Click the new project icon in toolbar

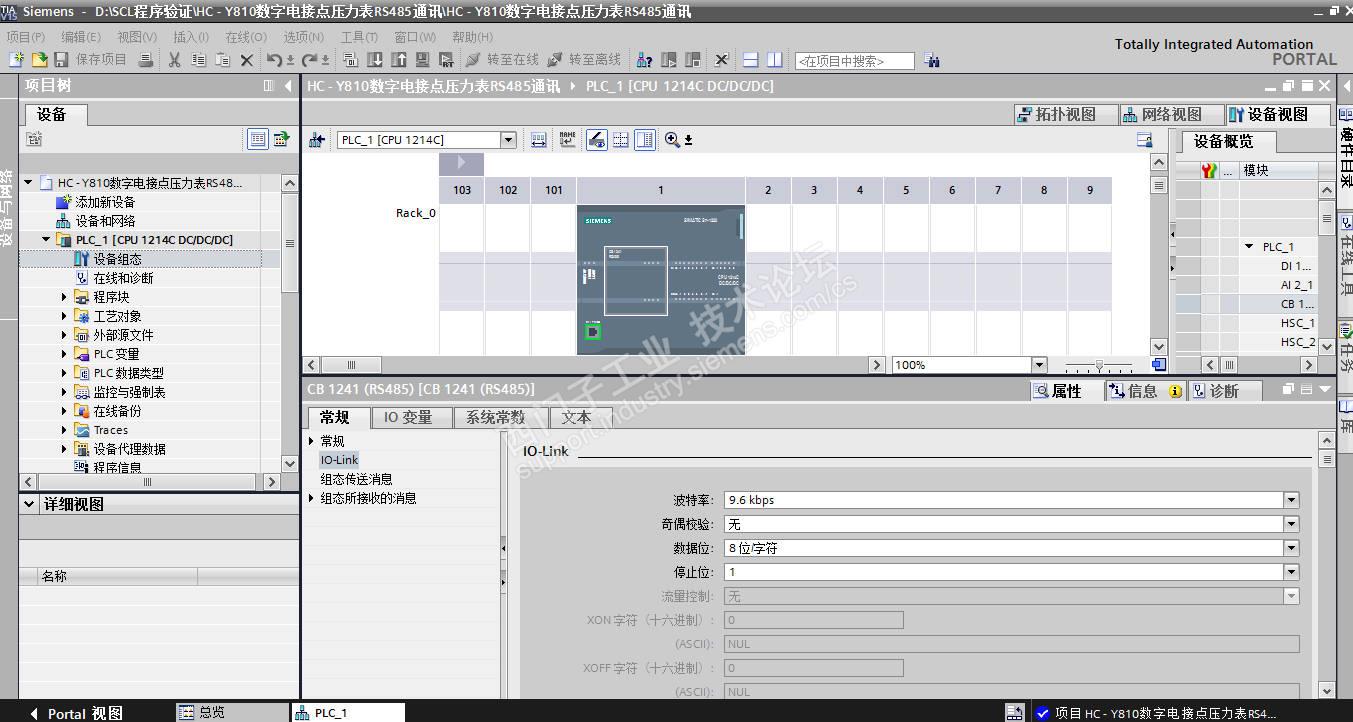pos(16,60)
